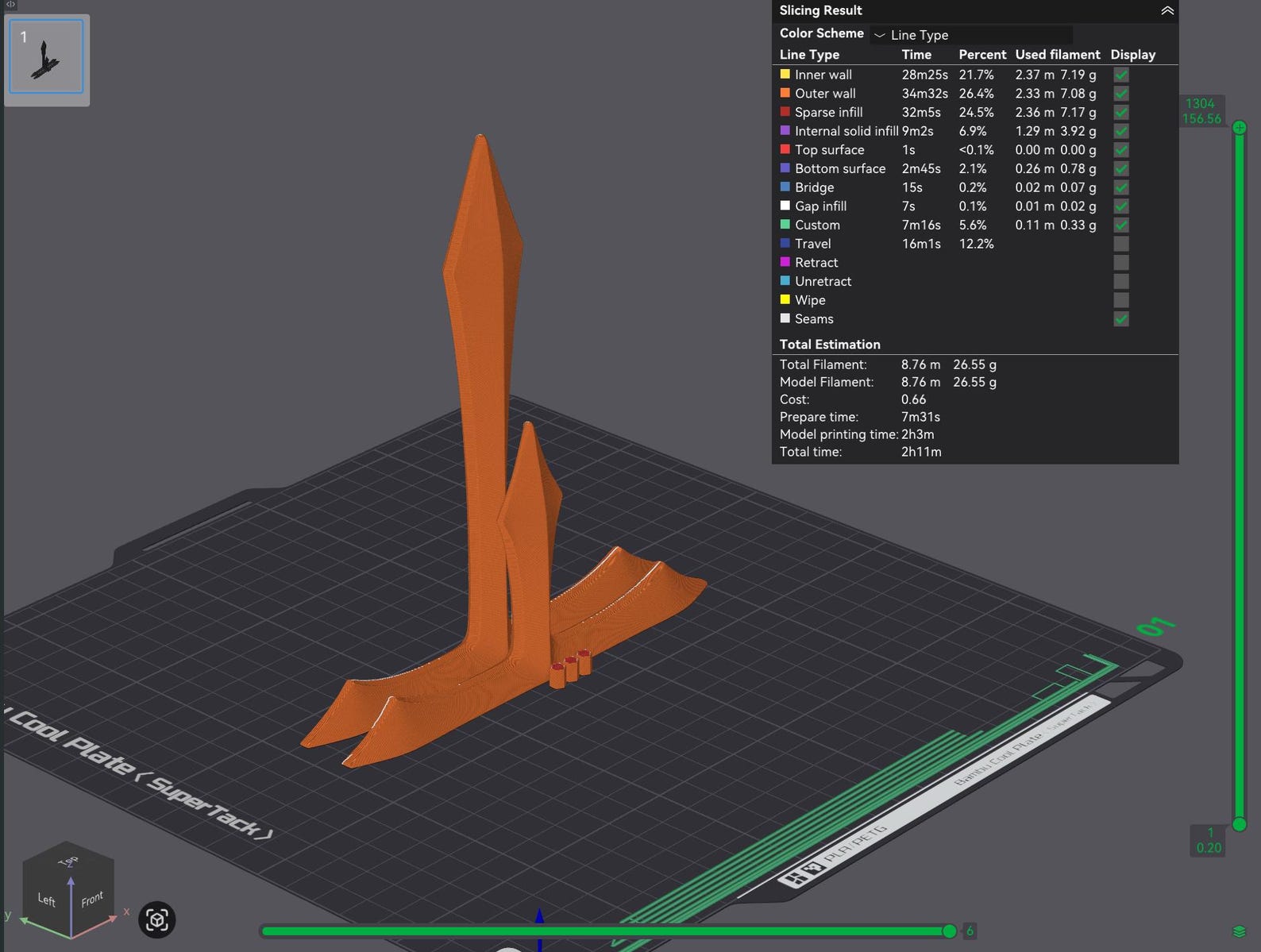The image size is (1261, 952).
Task: Click the Bridge color swatch
Action: tap(785, 187)
